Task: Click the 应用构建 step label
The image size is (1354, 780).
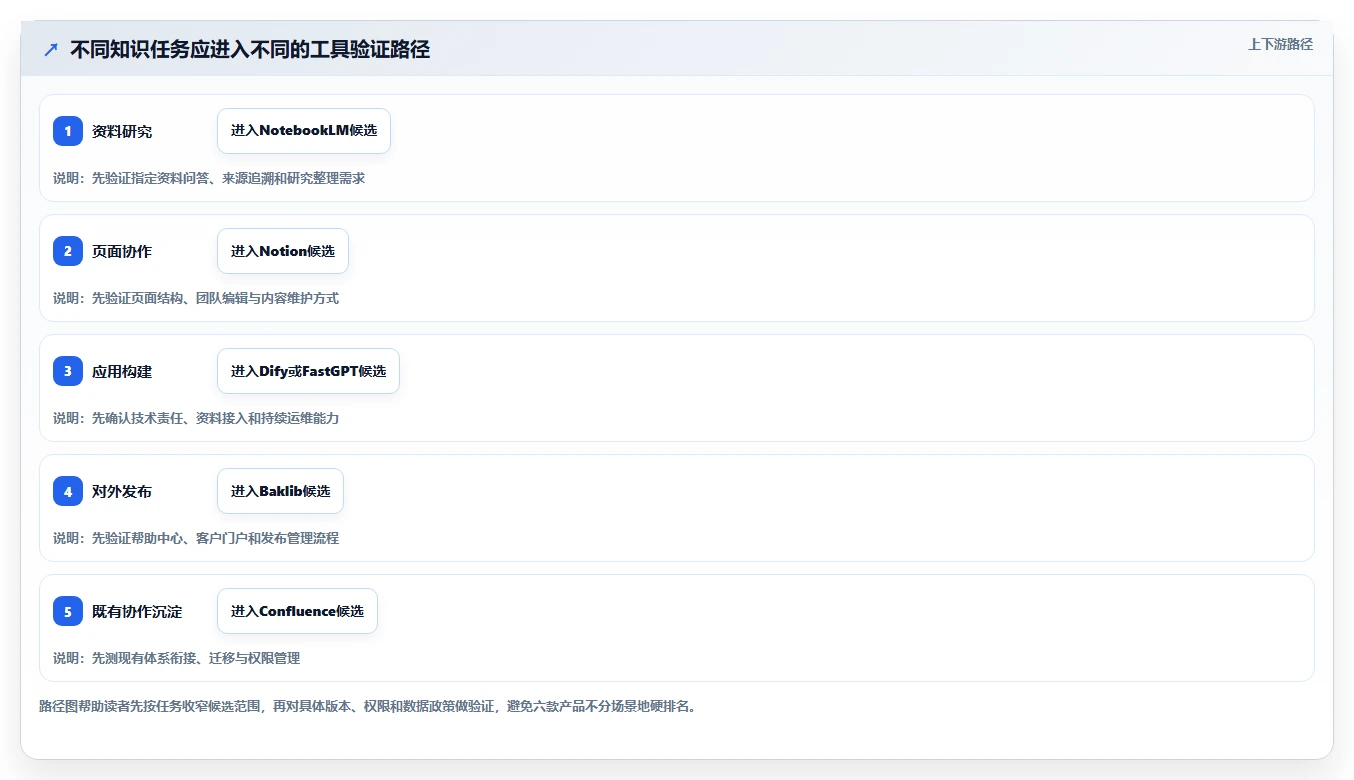Action: click(x=122, y=372)
